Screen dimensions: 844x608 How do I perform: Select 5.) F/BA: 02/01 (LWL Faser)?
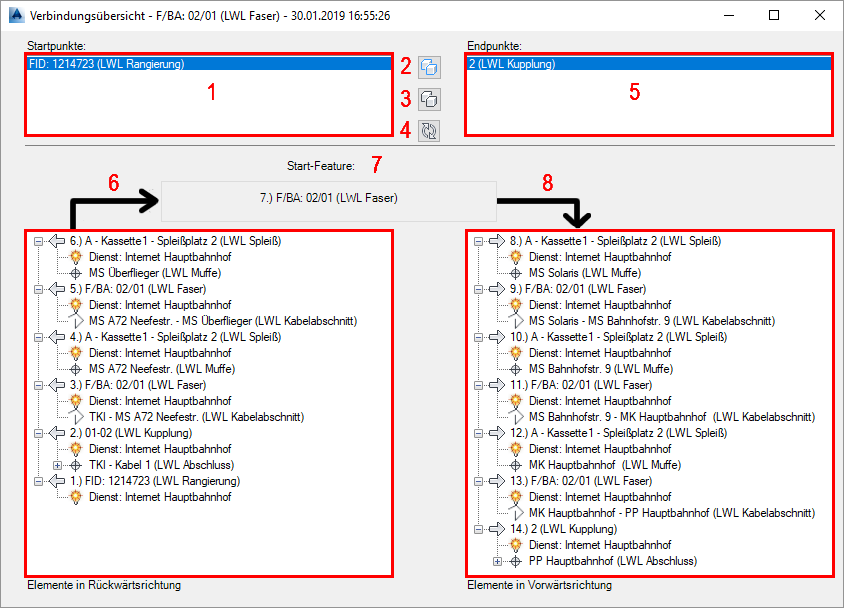tap(138, 289)
